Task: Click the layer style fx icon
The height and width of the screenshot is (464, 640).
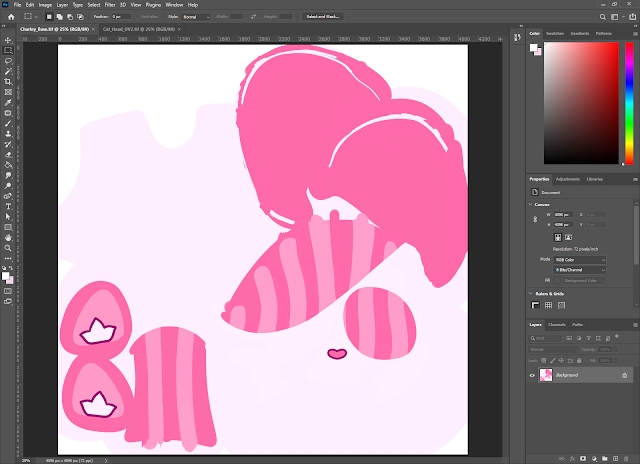Action: [572, 459]
